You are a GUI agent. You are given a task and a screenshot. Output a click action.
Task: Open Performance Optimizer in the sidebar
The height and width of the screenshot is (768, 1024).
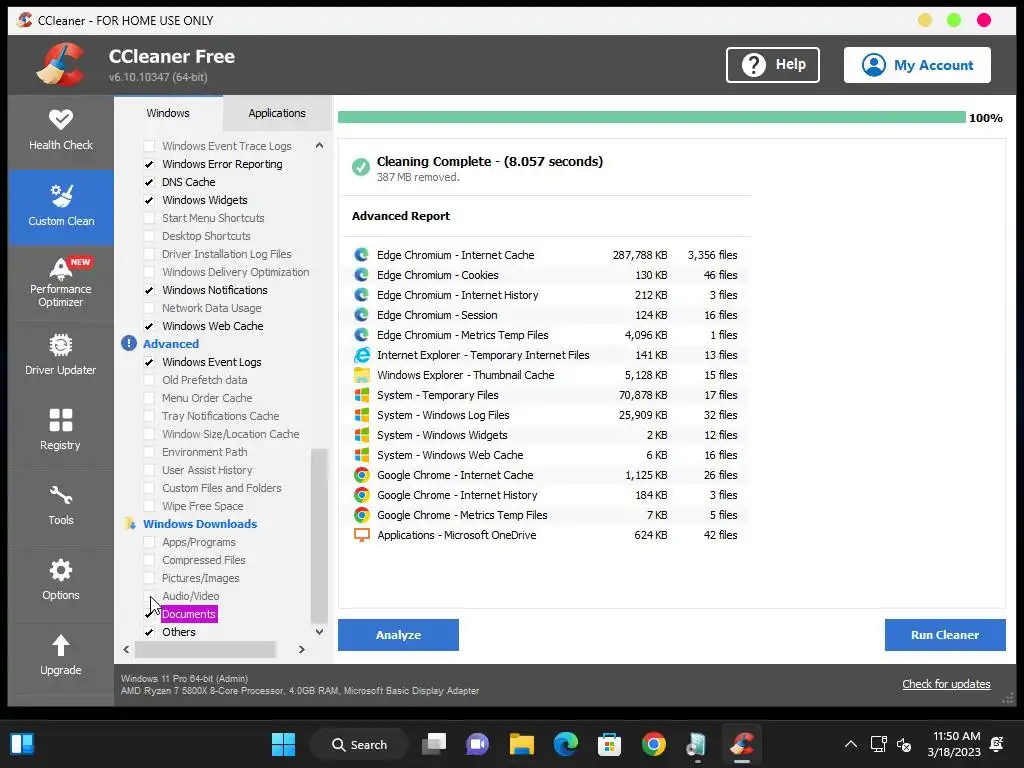tap(61, 282)
